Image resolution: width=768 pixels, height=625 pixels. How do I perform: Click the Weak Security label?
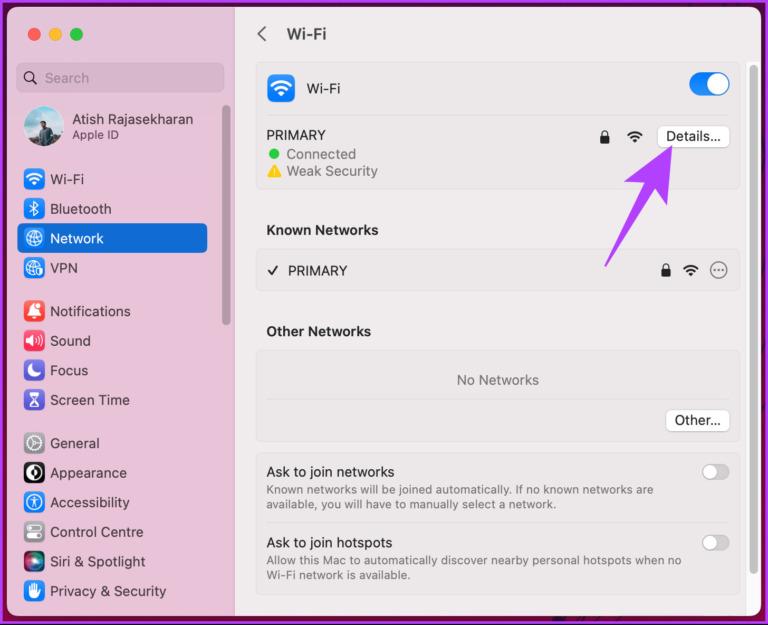(332, 171)
